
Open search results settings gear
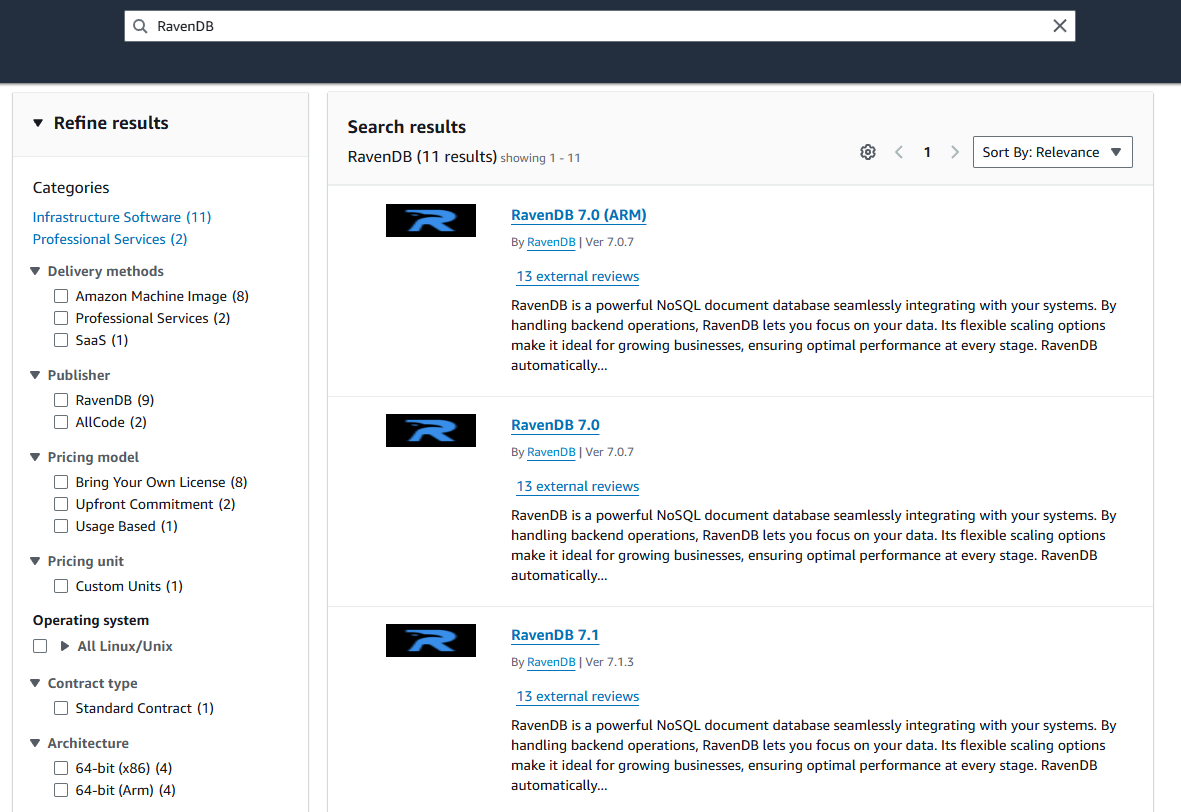tap(868, 152)
